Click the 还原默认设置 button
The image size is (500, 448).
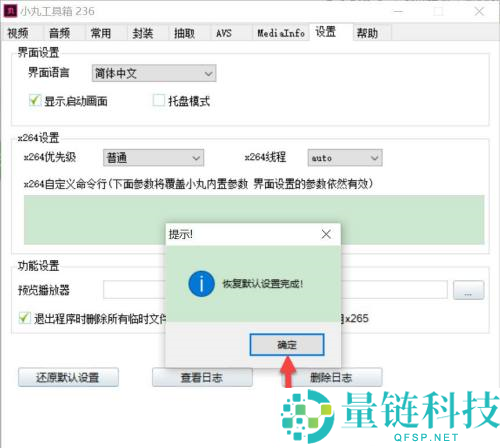click(68, 377)
